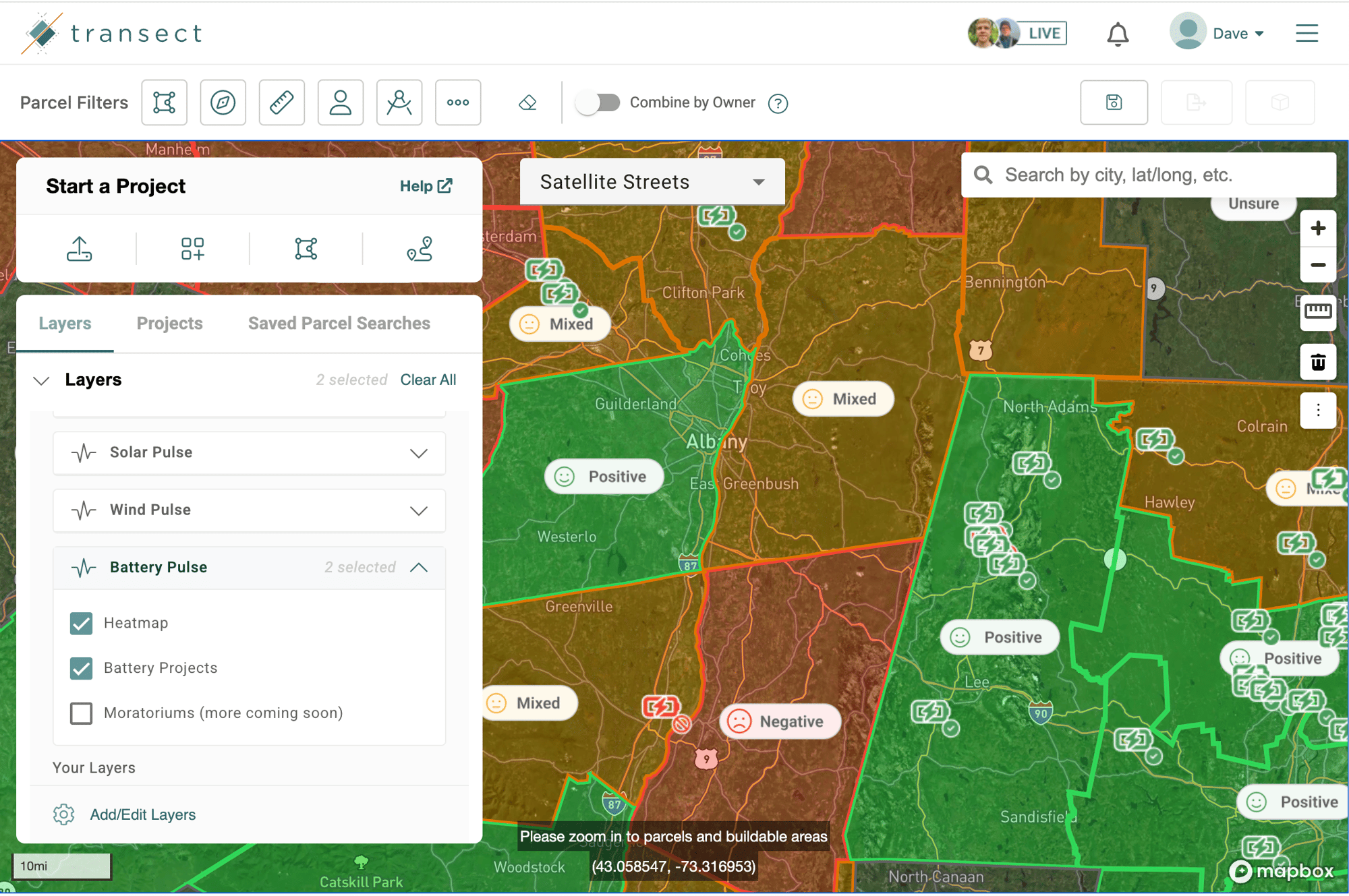Select the parcel boundary filter icon

click(164, 102)
